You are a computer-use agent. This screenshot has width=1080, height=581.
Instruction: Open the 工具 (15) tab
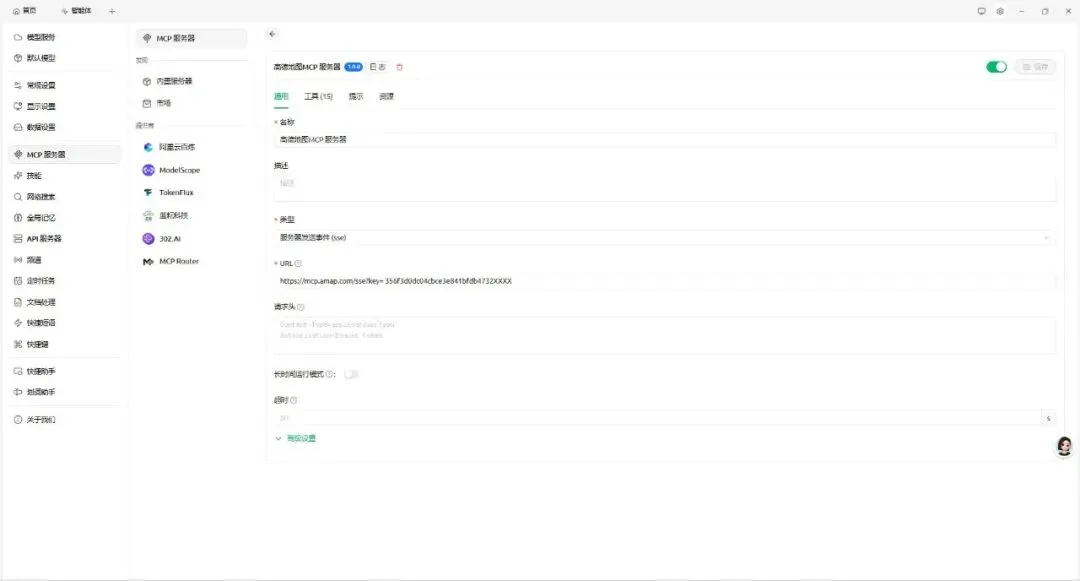click(318, 96)
